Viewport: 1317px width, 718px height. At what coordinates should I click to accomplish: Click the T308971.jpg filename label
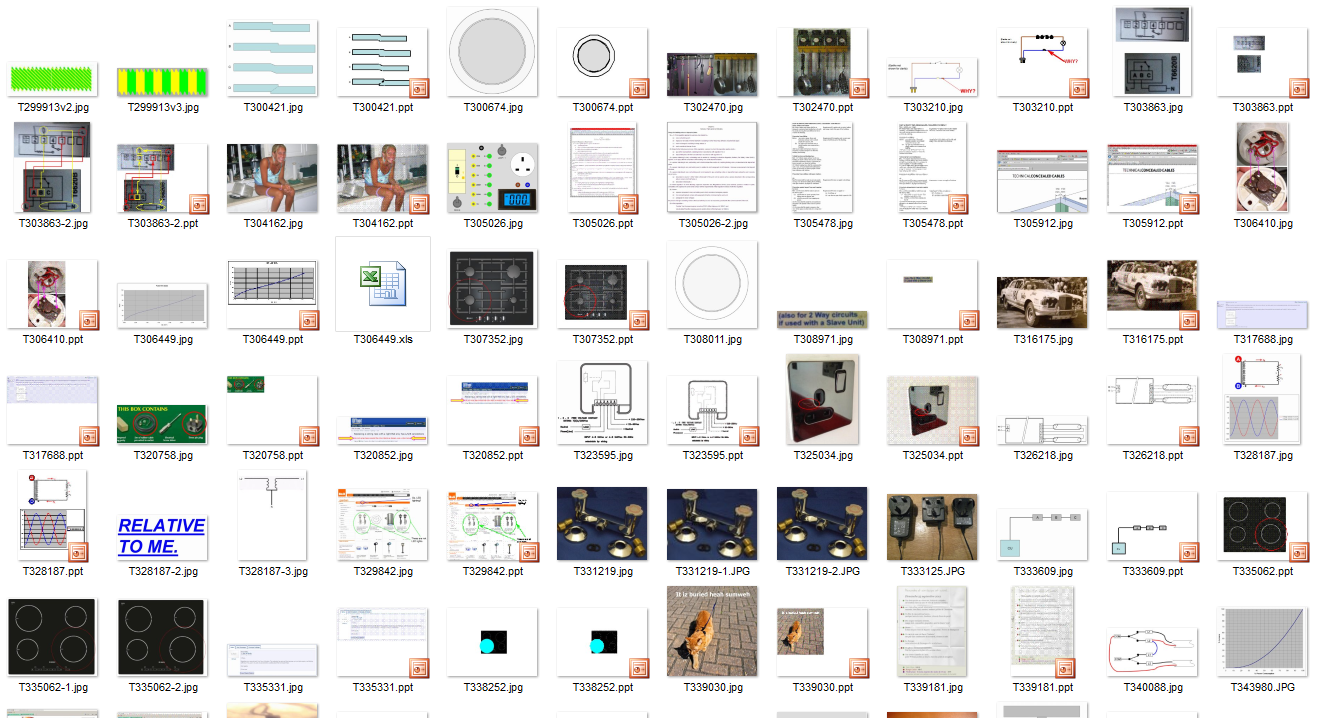point(822,340)
